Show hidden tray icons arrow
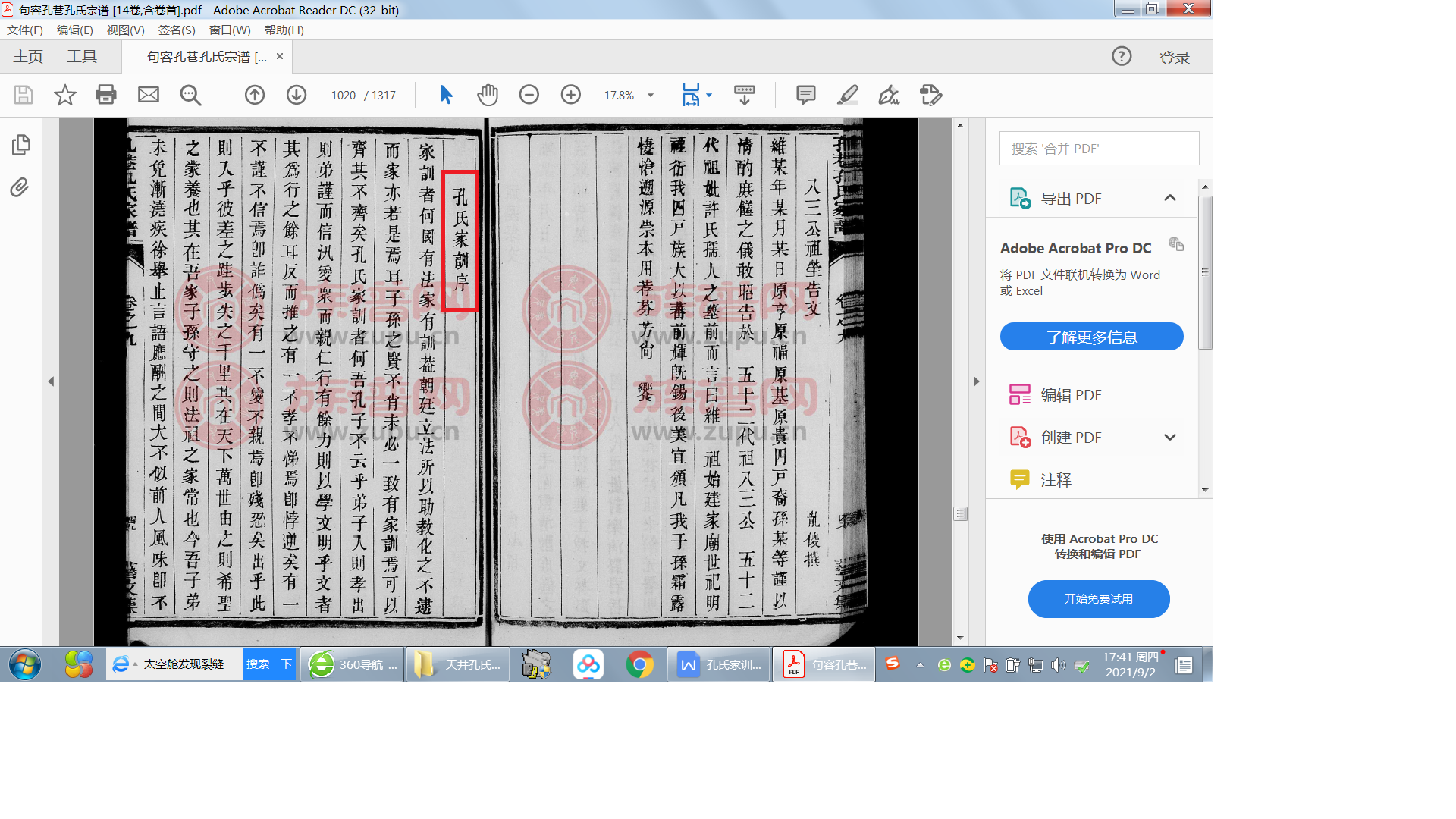Screen dimensions: 1456x819 (x=920, y=665)
